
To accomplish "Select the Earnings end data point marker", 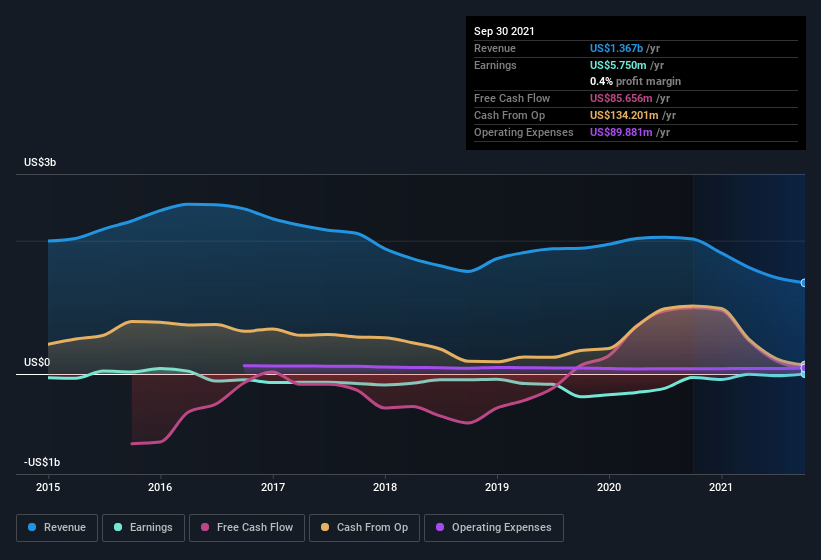I will [804, 374].
